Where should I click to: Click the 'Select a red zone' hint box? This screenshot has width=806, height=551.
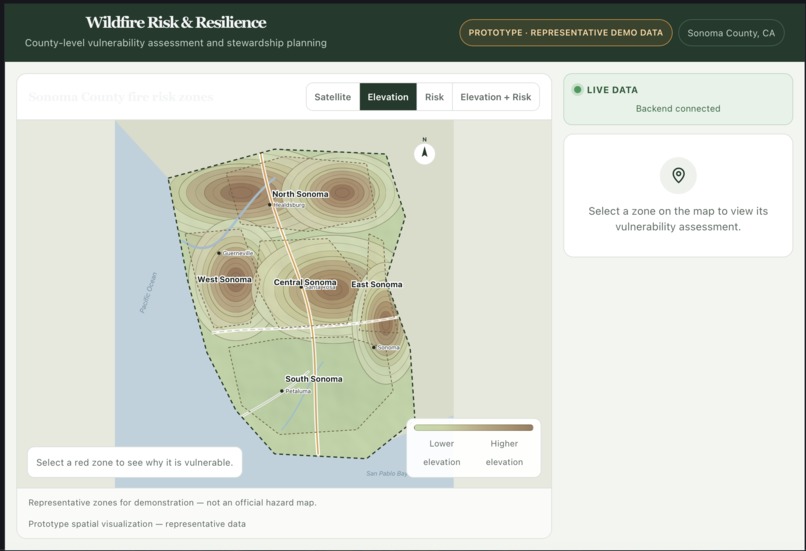coord(135,462)
